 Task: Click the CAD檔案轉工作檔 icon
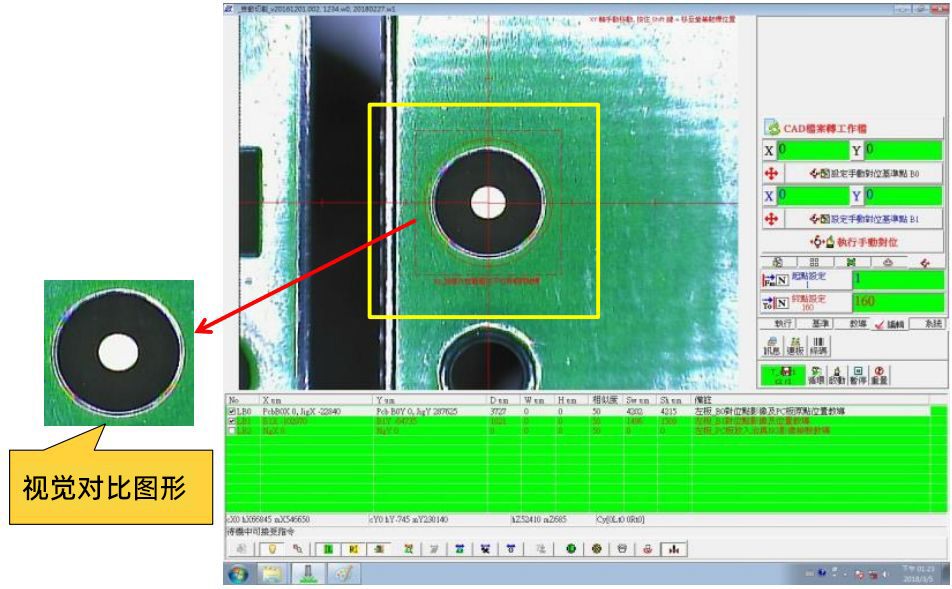pos(773,128)
